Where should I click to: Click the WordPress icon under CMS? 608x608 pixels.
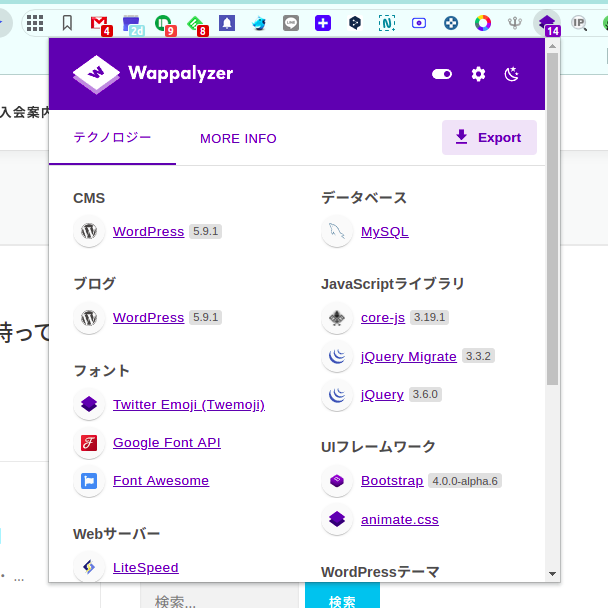click(x=89, y=231)
